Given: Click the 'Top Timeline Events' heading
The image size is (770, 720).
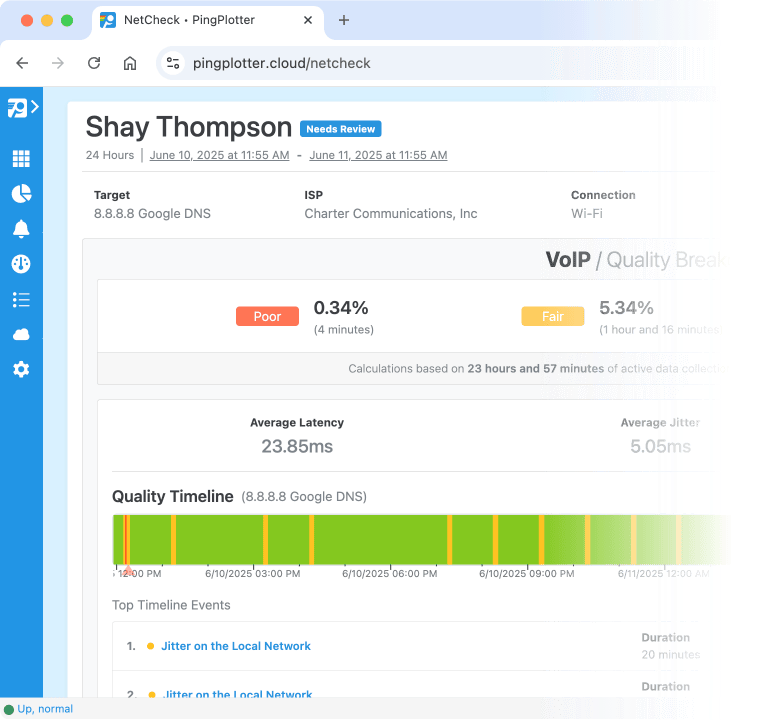Looking at the screenshot, I should point(171,605).
